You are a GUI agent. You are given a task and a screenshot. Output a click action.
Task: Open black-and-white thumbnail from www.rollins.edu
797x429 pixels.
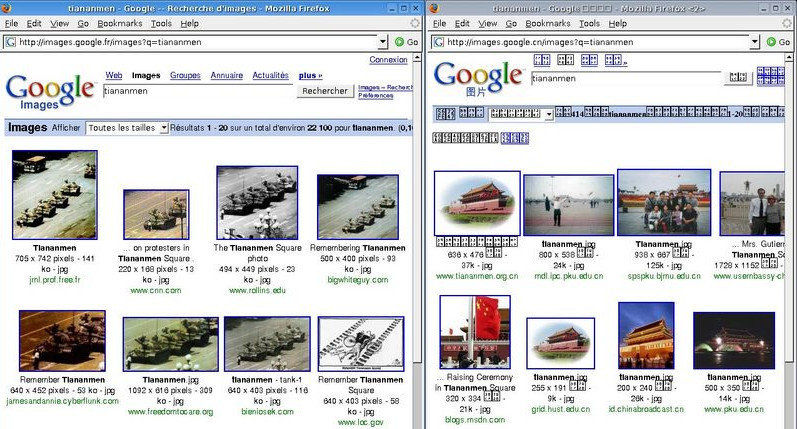coord(257,203)
